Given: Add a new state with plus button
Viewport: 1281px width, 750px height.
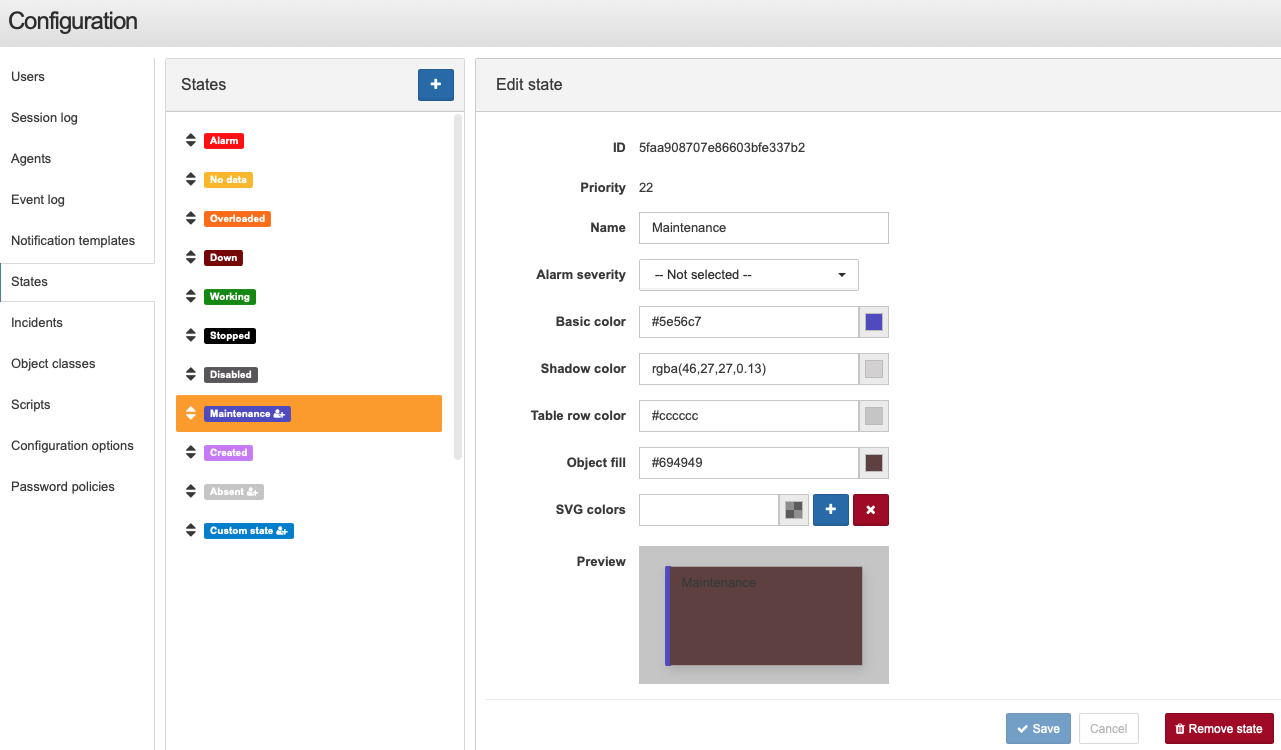Looking at the screenshot, I should pos(436,85).
